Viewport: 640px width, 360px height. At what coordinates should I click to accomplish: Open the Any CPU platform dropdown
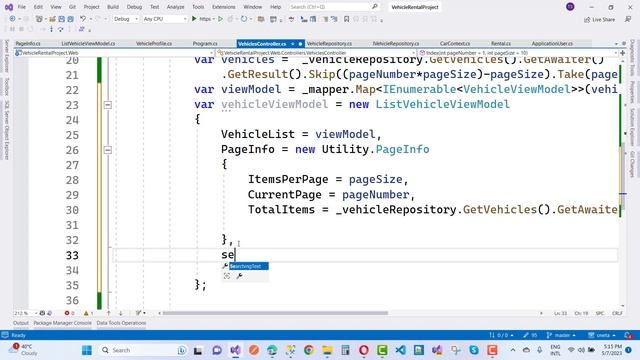pyautogui.click(x=164, y=19)
